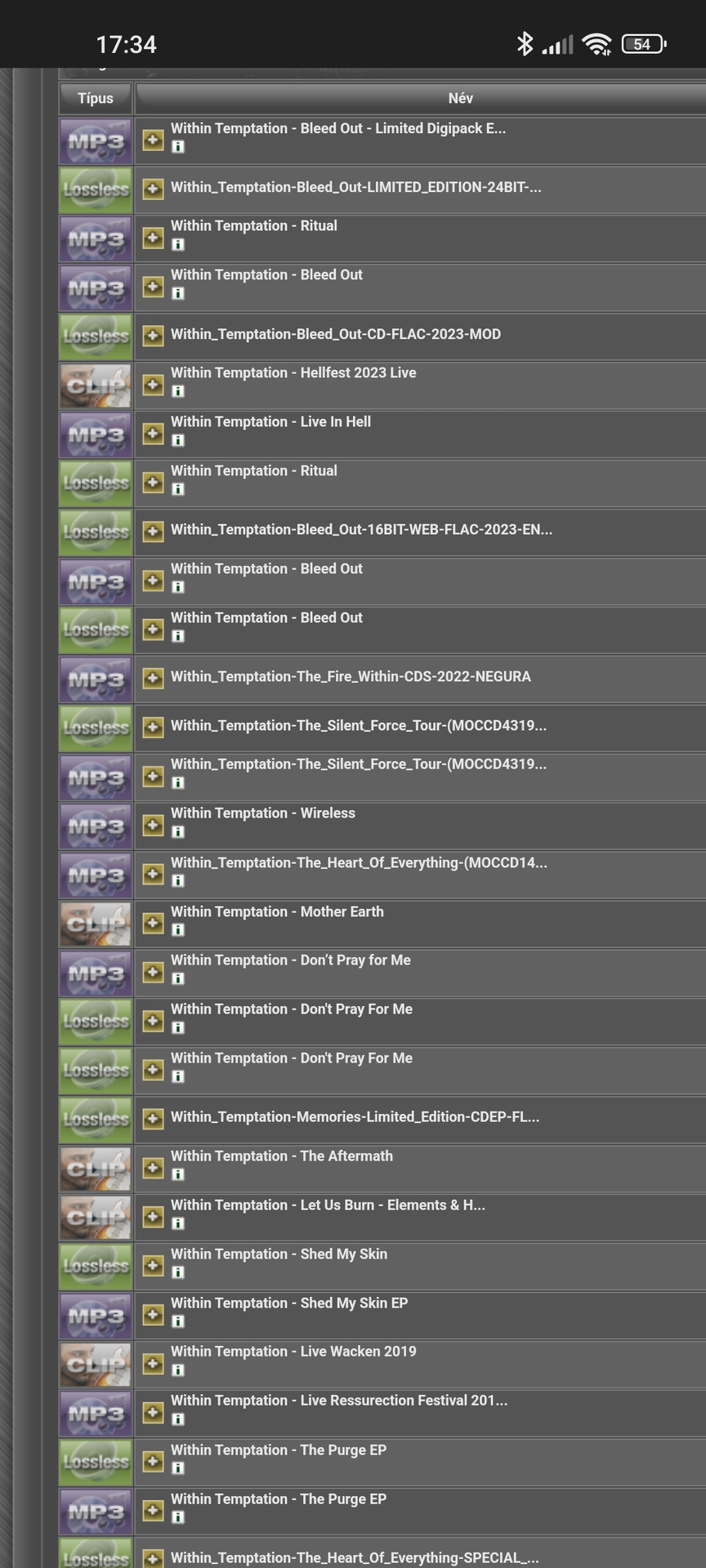
Task: Expand the Live Wacken 2019 row
Action: pos(153,1363)
